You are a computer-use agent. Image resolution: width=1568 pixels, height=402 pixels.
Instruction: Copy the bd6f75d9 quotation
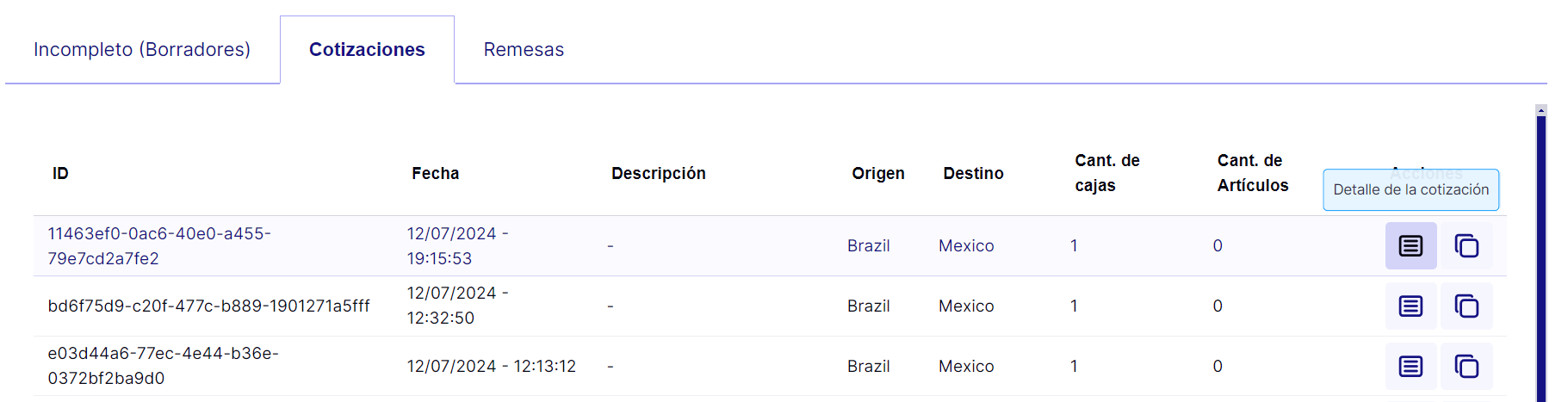coord(1466,306)
